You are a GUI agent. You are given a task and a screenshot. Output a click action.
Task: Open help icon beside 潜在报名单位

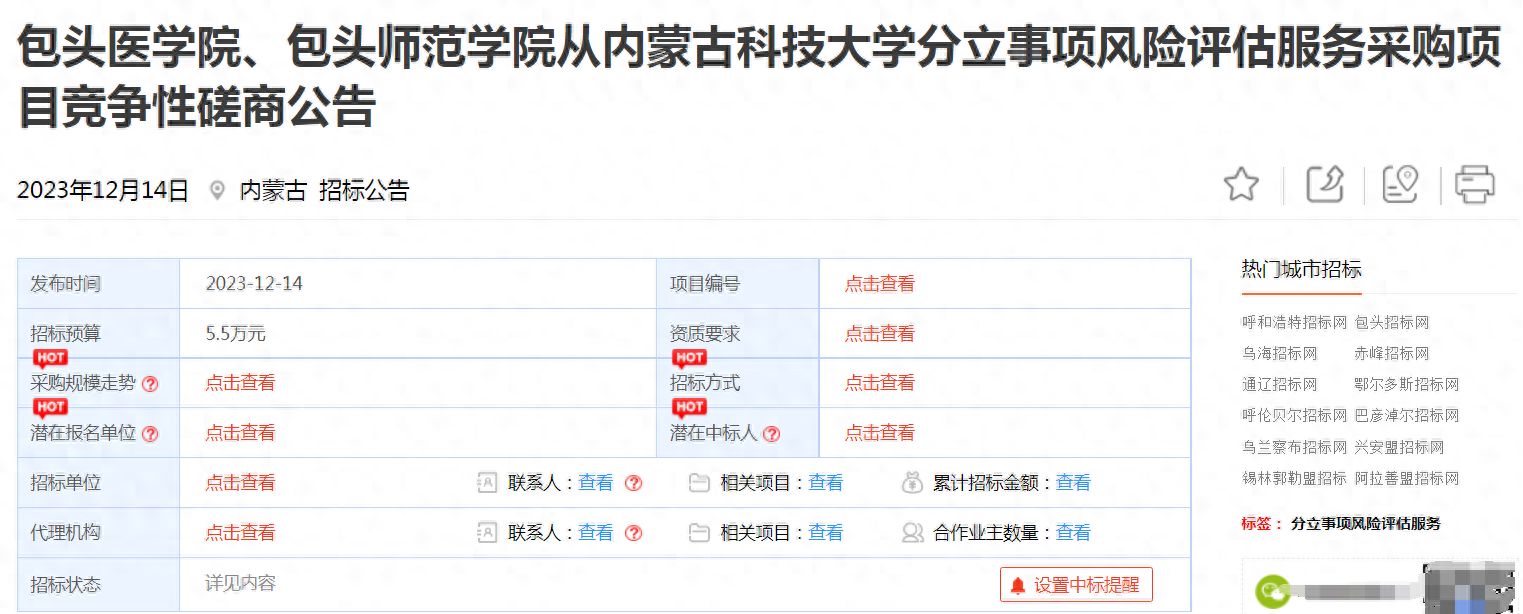click(x=149, y=434)
